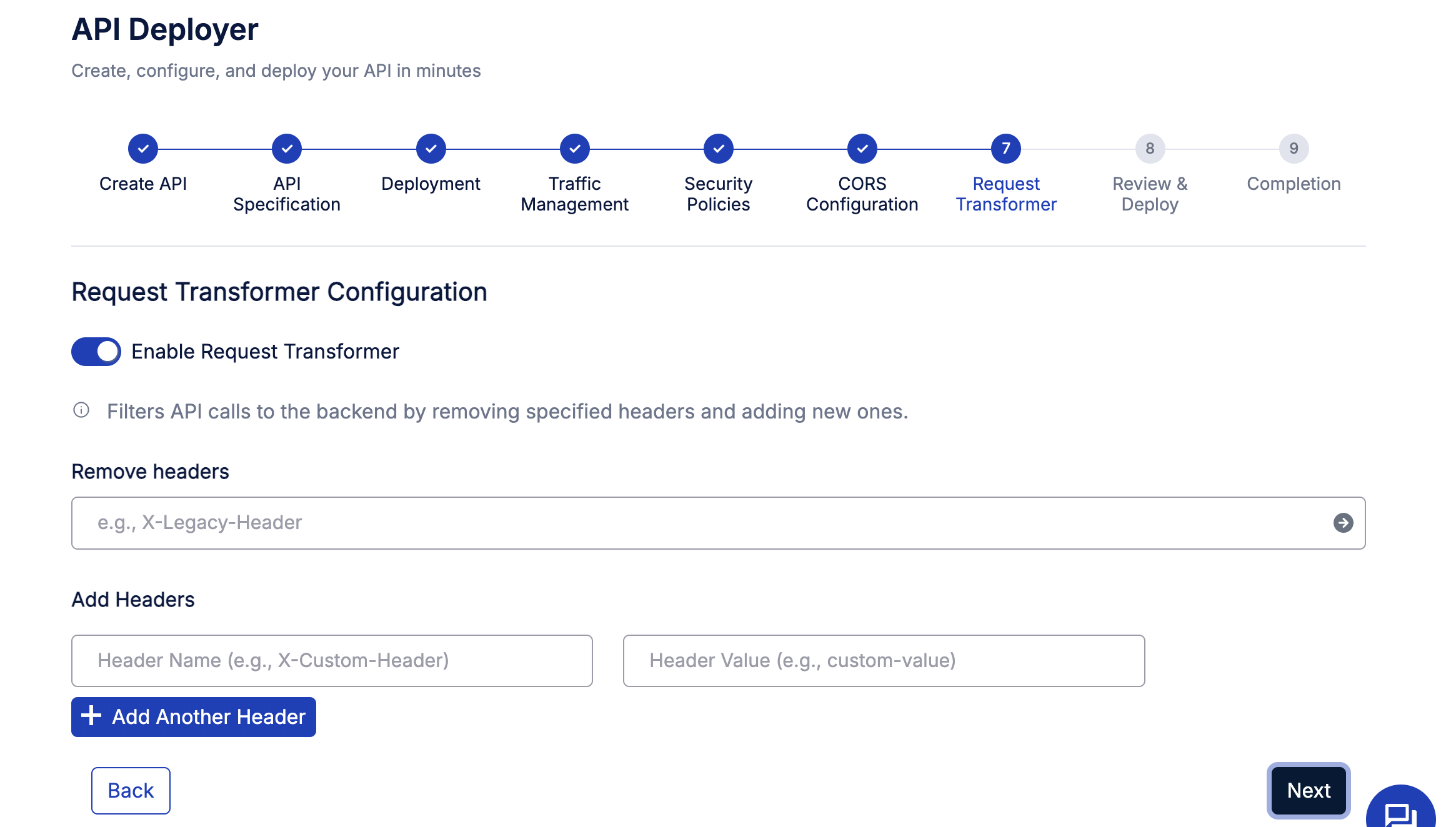Go to Traffic Management step icon

[575, 149]
